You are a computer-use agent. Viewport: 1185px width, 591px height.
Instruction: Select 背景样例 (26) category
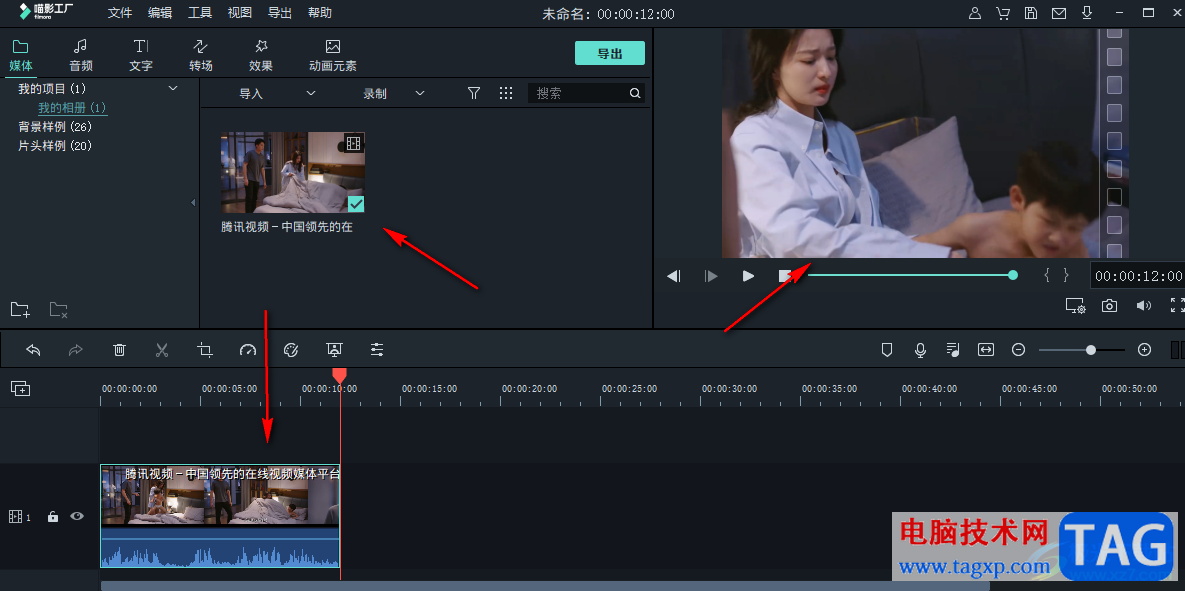pos(54,127)
